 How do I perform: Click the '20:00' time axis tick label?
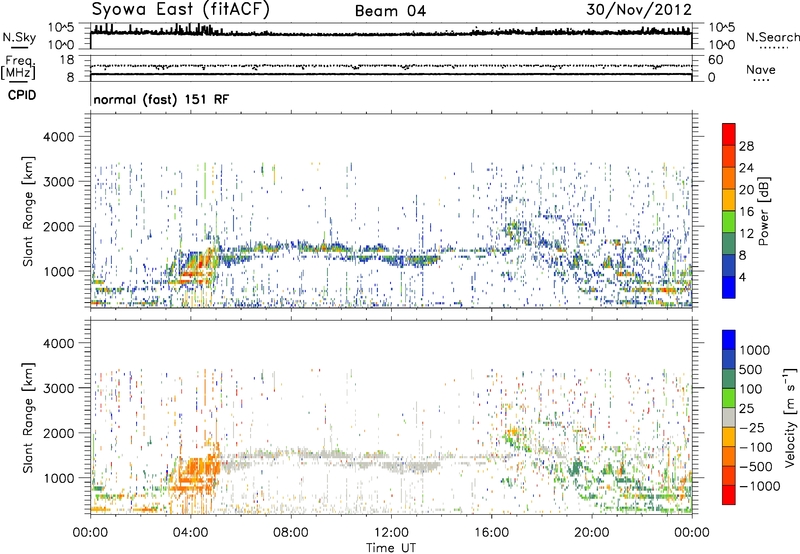pos(591,533)
